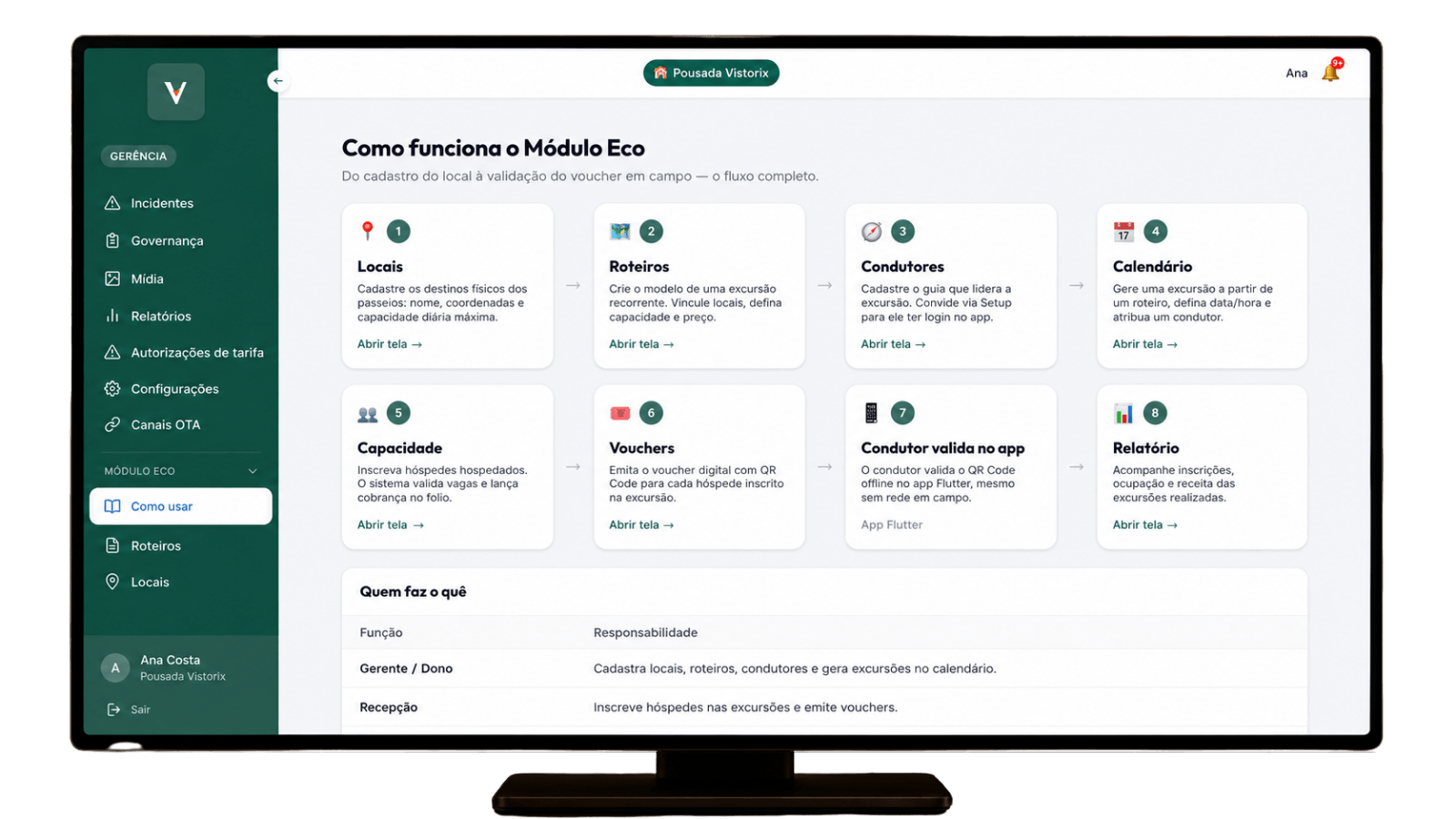Click Abrir tela link on Calendário card
The image size is (1456, 819).
pyautogui.click(x=1145, y=344)
